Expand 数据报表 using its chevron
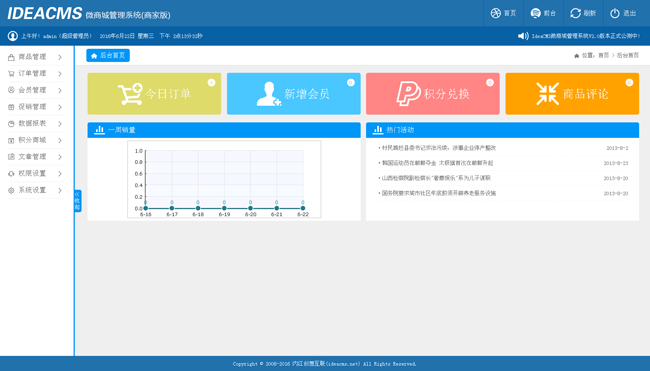 tap(60, 124)
